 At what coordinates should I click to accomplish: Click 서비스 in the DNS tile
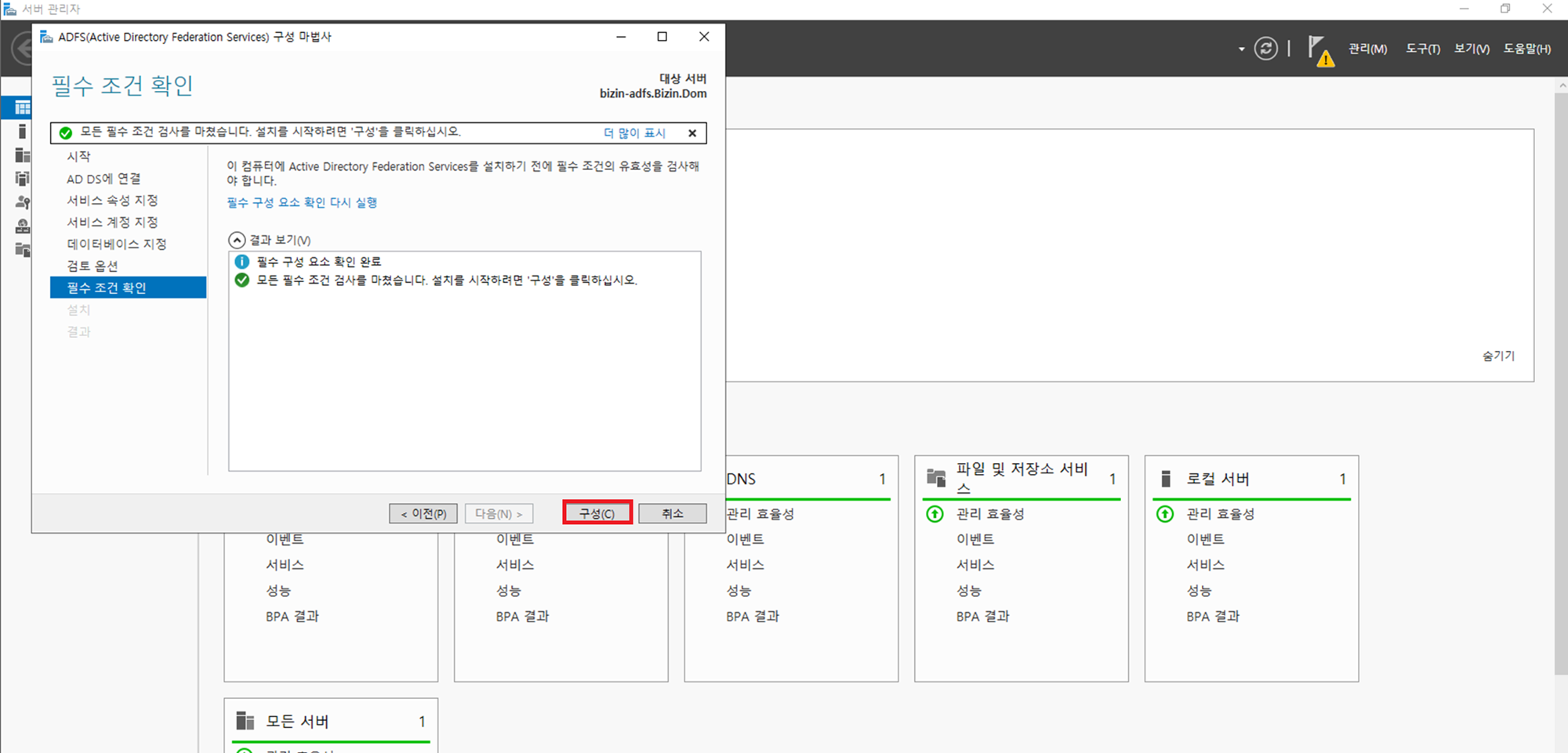click(745, 565)
